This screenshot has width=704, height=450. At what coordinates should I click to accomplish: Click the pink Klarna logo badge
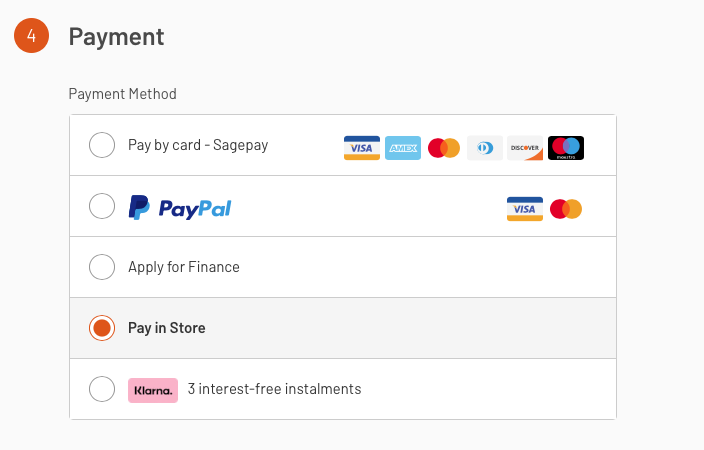153,389
